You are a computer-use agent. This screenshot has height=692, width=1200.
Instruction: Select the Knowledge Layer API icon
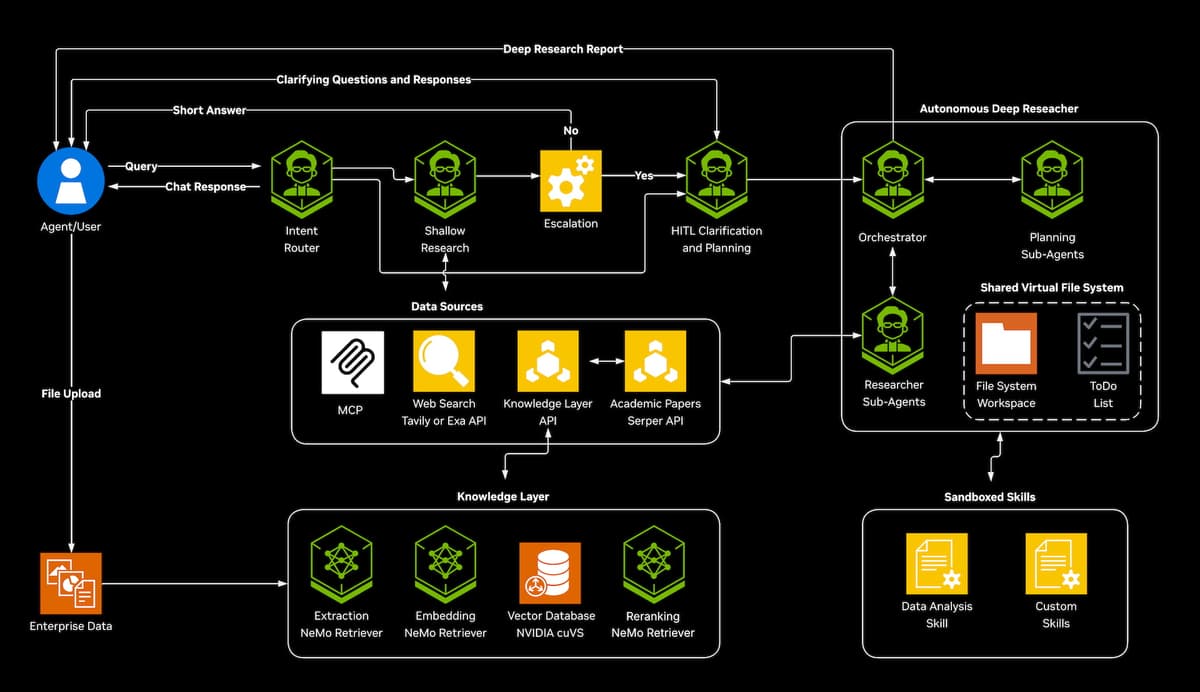(548, 362)
